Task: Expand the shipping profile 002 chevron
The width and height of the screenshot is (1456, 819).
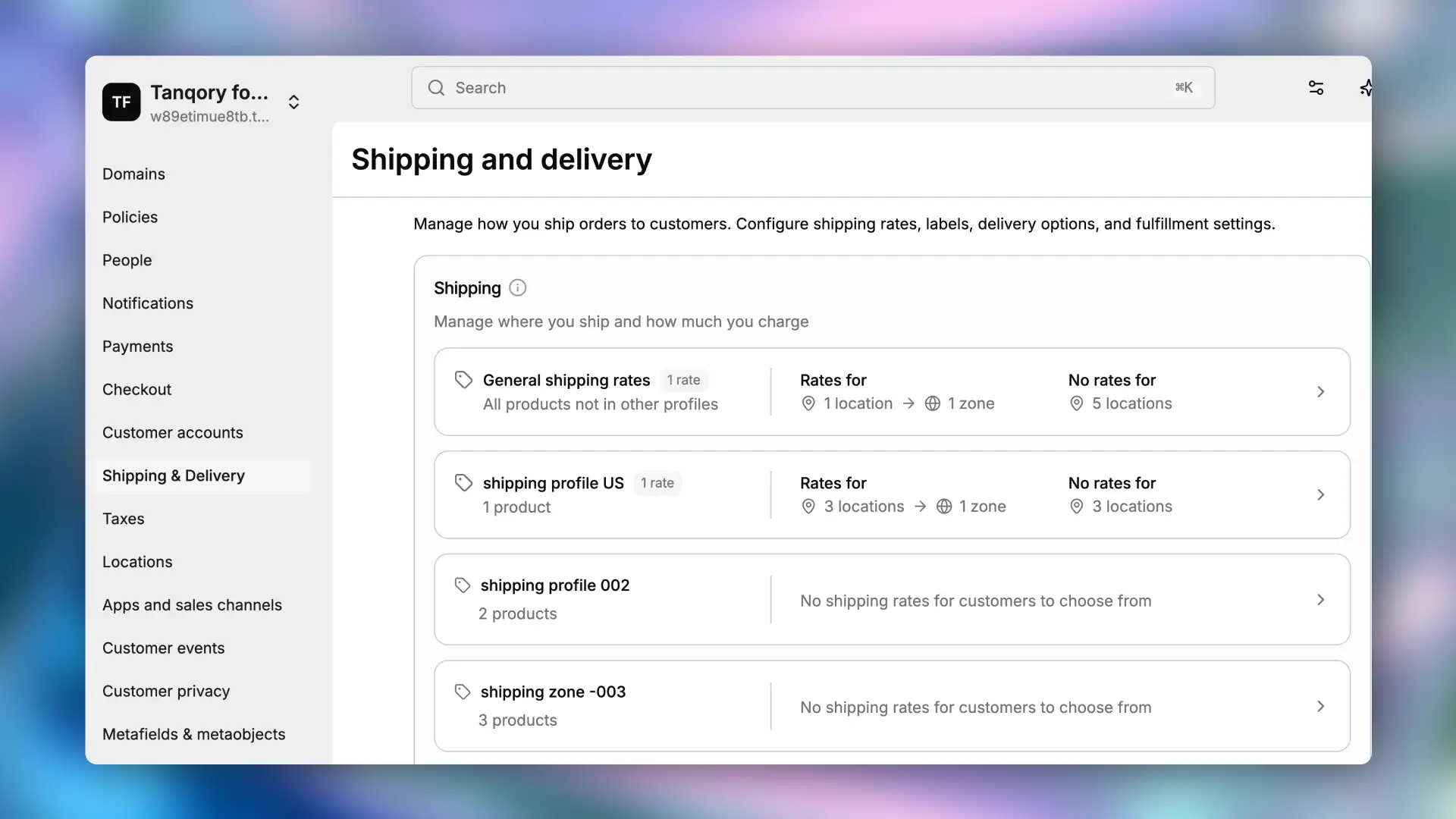Action: click(1320, 600)
